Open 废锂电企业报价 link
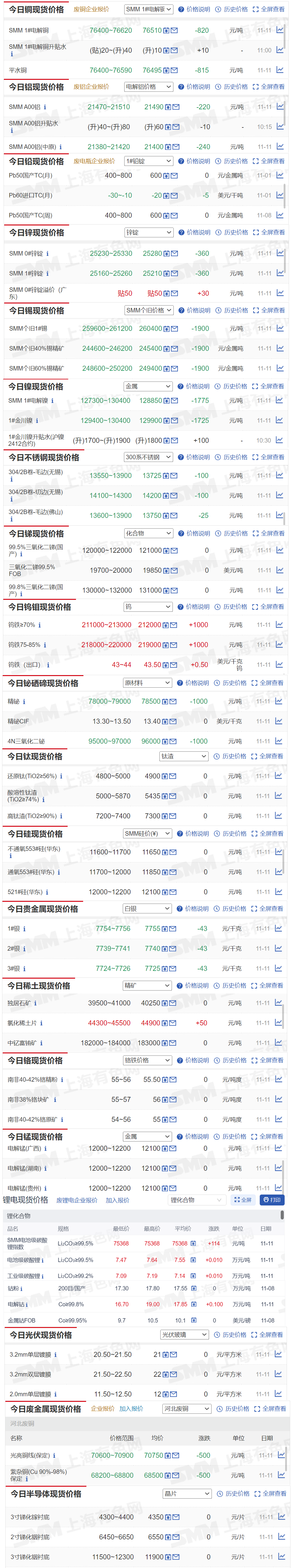This screenshot has width=292, height=1568. 77,1200
